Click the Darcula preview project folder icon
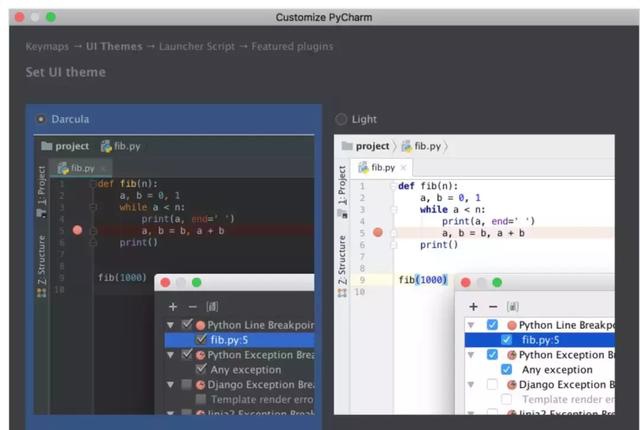 [47, 146]
